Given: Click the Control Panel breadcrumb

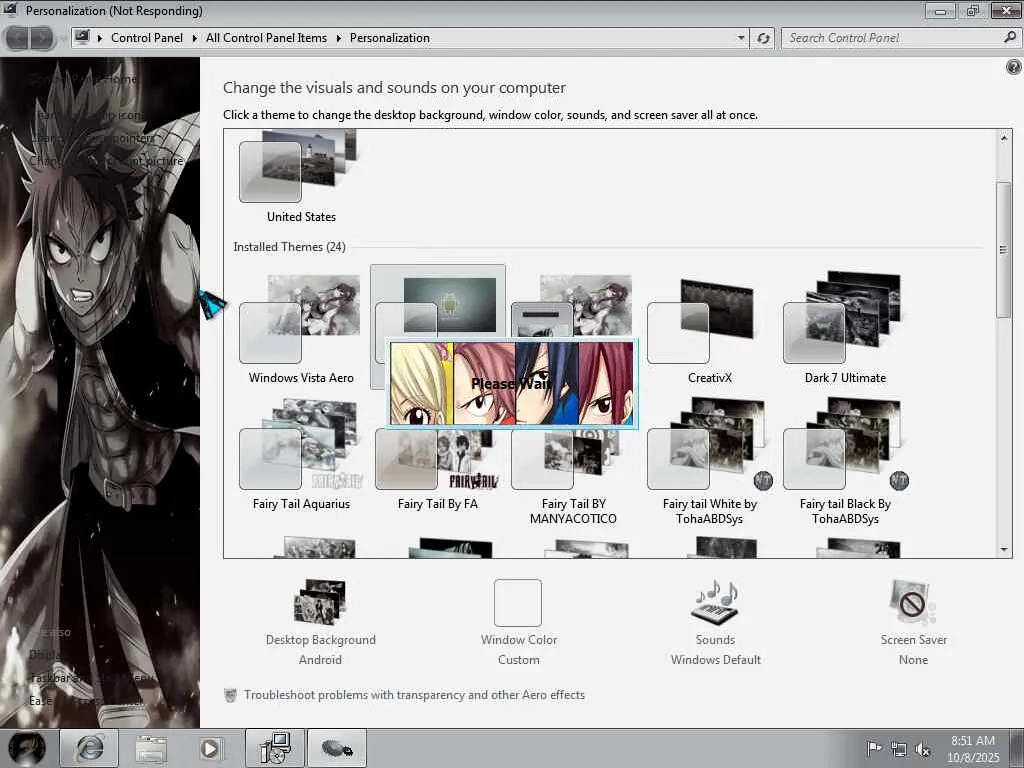Looking at the screenshot, I should coord(147,38).
